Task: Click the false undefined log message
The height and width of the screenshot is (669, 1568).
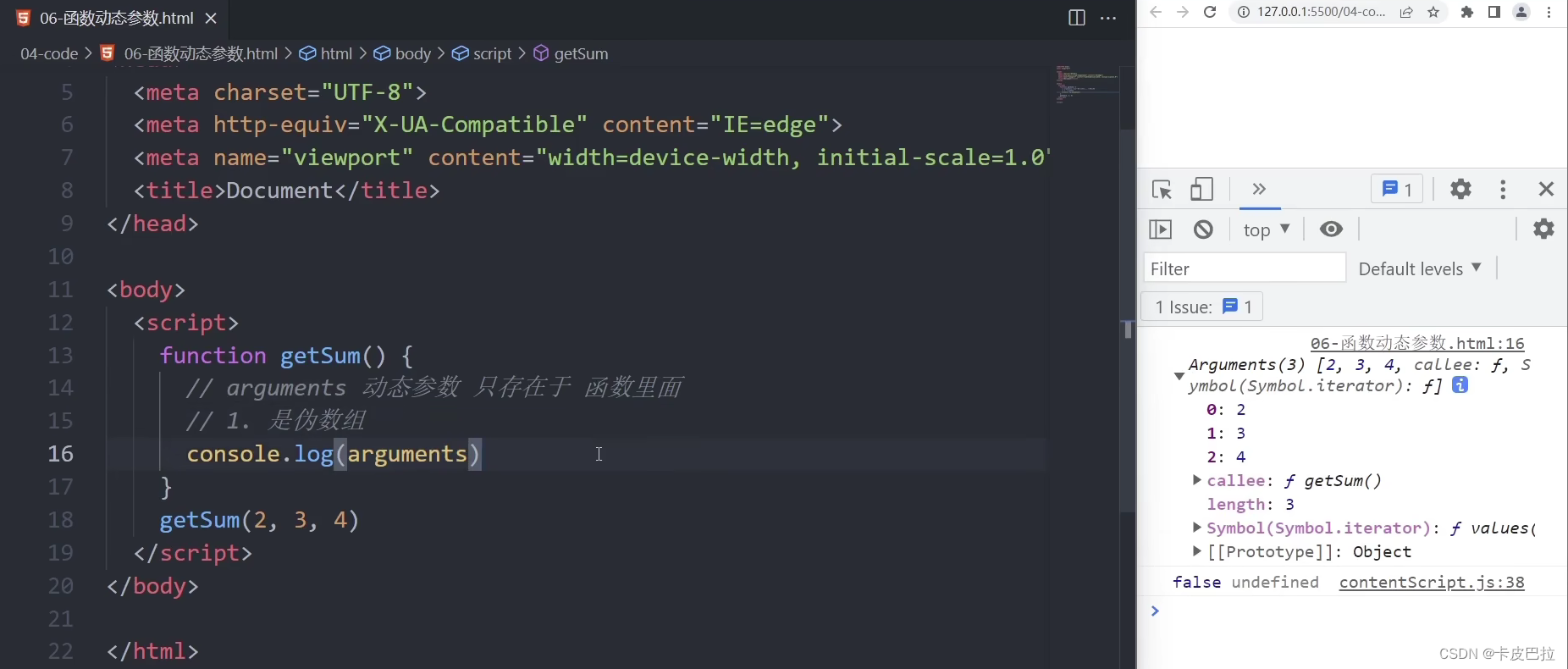Action: tap(1245, 582)
